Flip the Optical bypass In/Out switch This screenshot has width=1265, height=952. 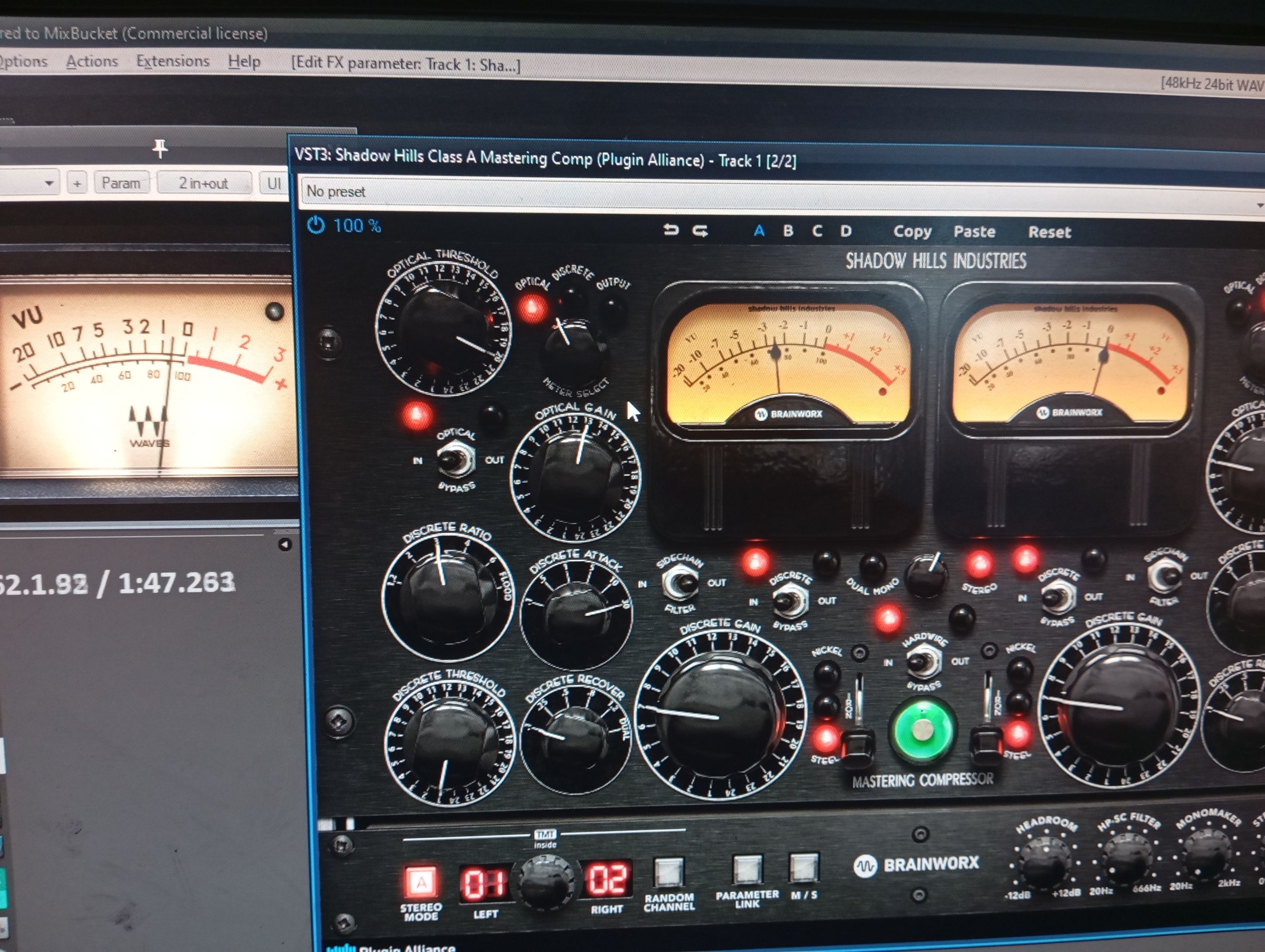[x=456, y=460]
